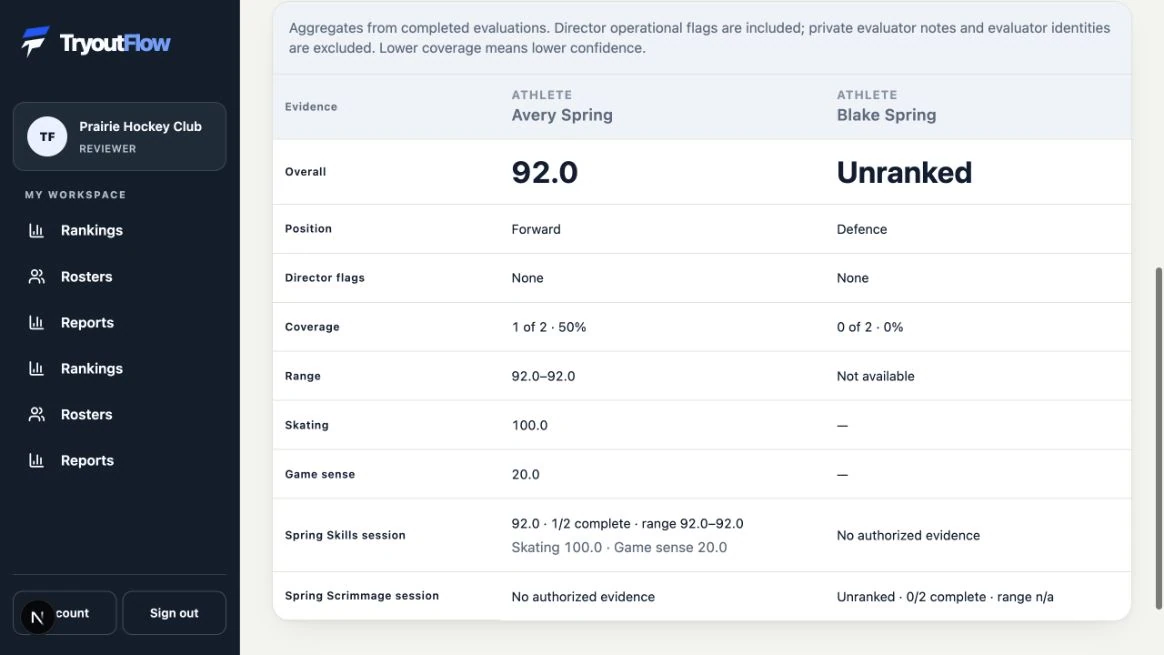The width and height of the screenshot is (1164, 655).
Task: Click the chart icon beside the bottom Reports
Action: (x=36, y=460)
